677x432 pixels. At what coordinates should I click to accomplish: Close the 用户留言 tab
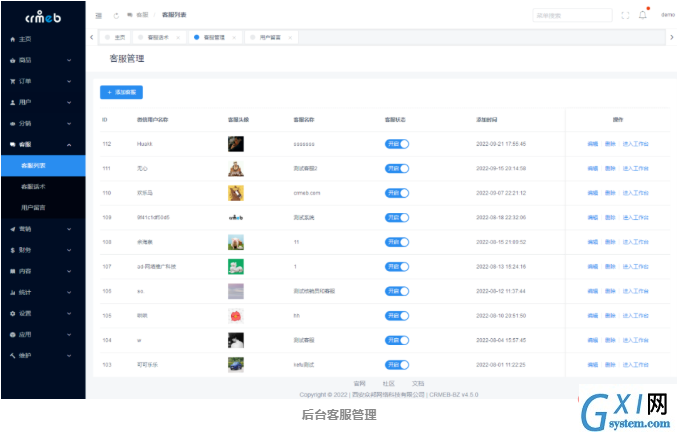(290, 38)
